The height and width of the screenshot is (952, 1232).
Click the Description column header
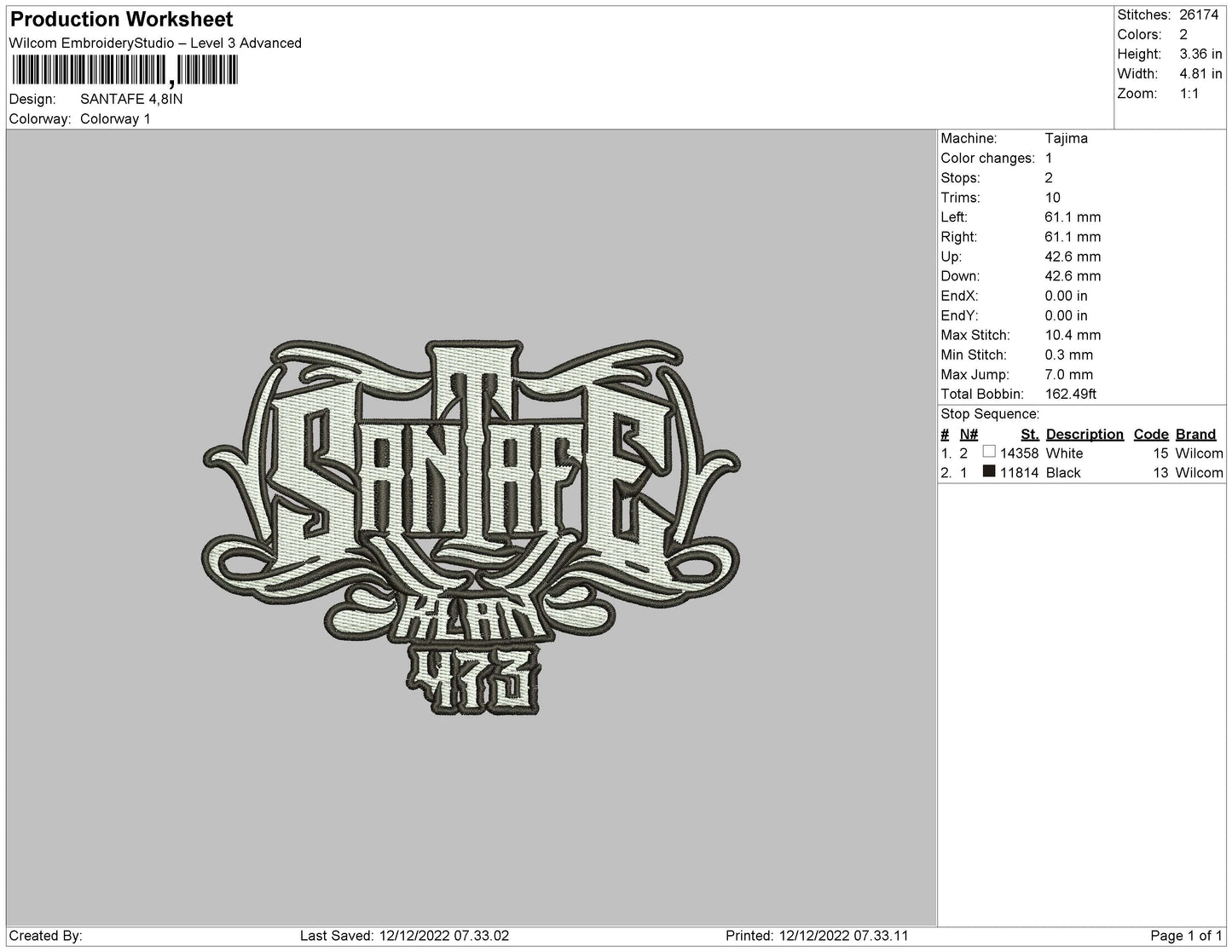click(1085, 434)
